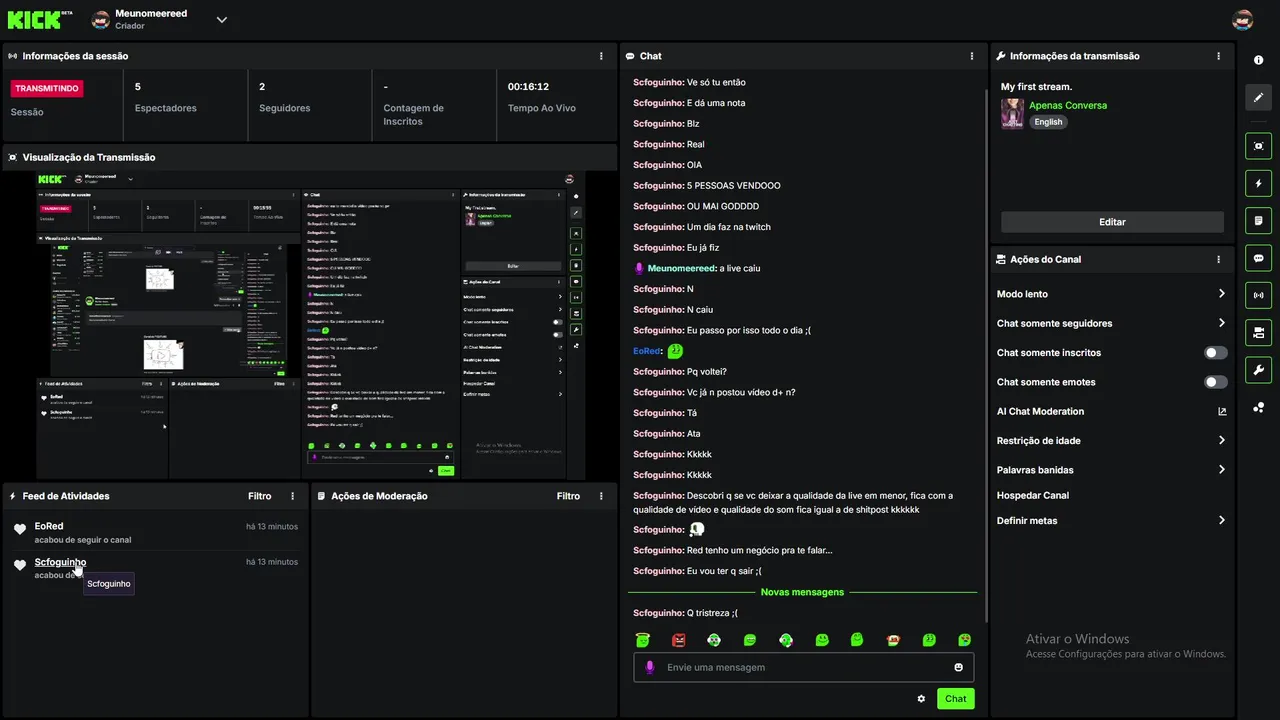The width and height of the screenshot is (1280, 720).
Task: Open Ações de Moderação three-dot menu
Action: click(601, 496)
